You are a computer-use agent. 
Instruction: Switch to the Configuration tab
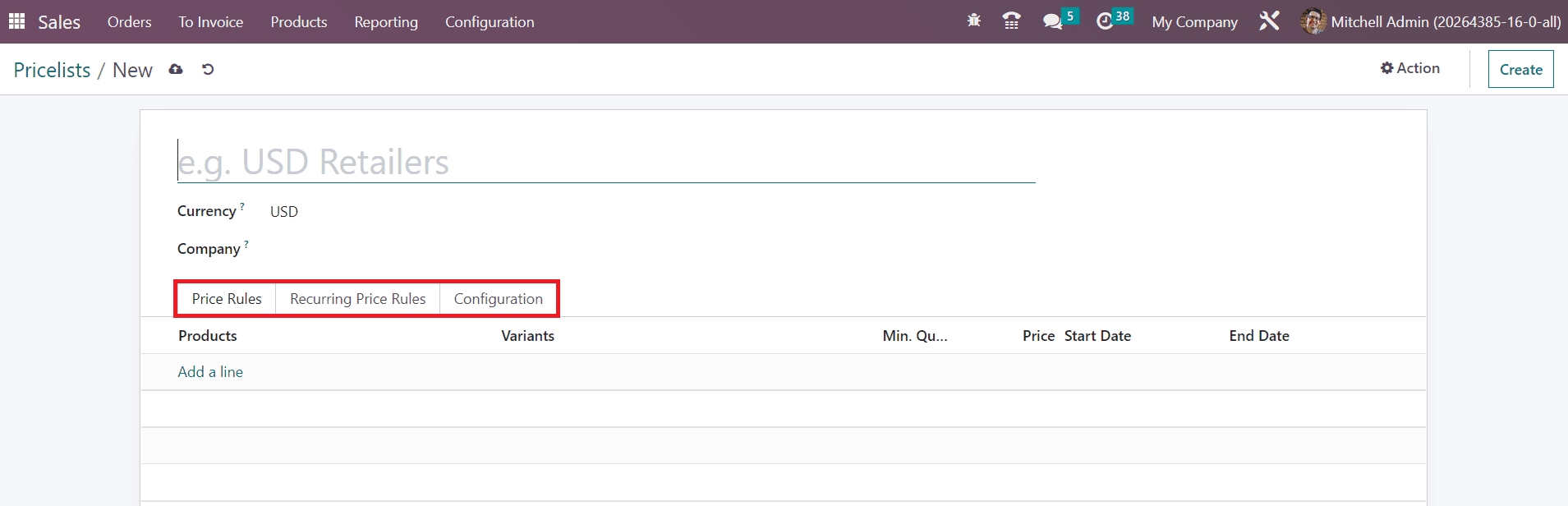[498, 299]
